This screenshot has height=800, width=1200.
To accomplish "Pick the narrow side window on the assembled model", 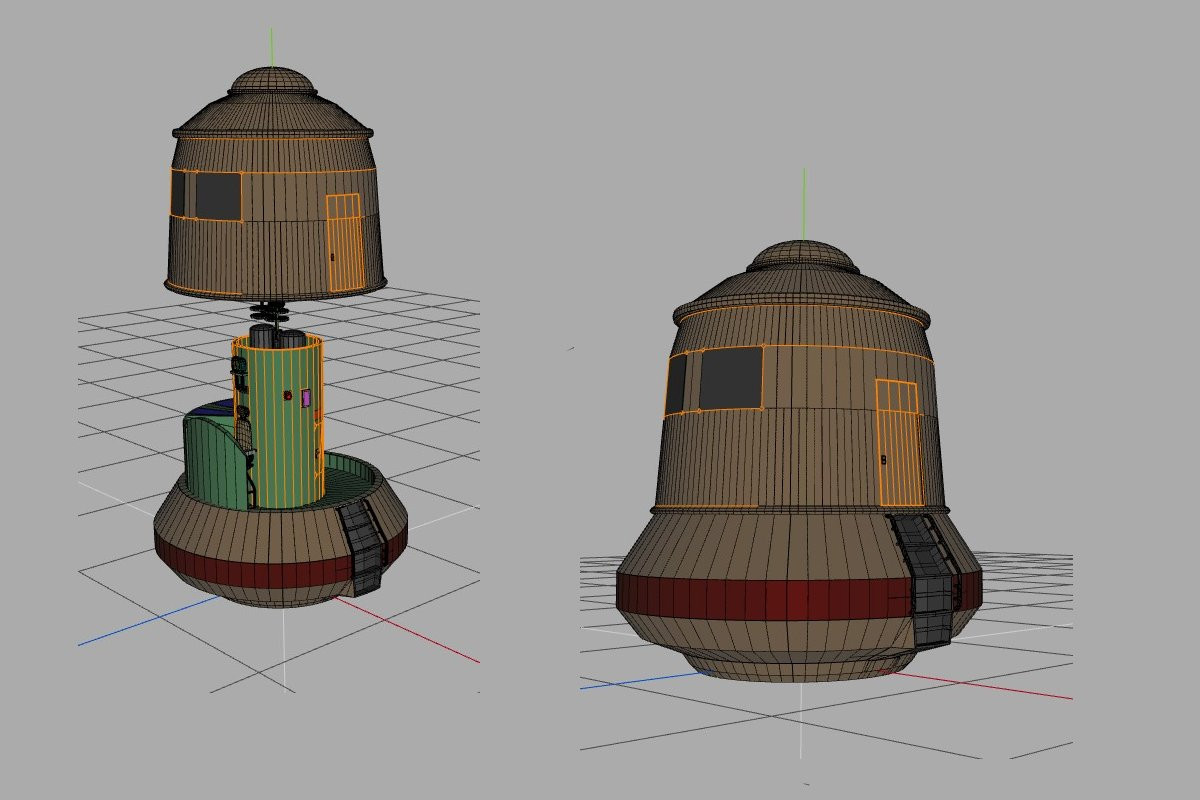I will click(x=676, y=384).
